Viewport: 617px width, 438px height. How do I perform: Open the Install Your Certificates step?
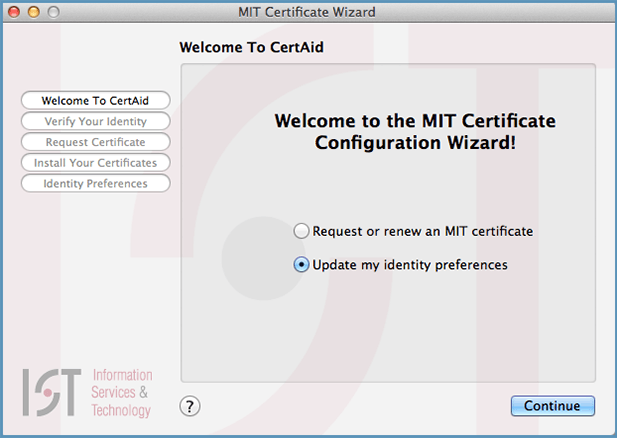point(95,163)
